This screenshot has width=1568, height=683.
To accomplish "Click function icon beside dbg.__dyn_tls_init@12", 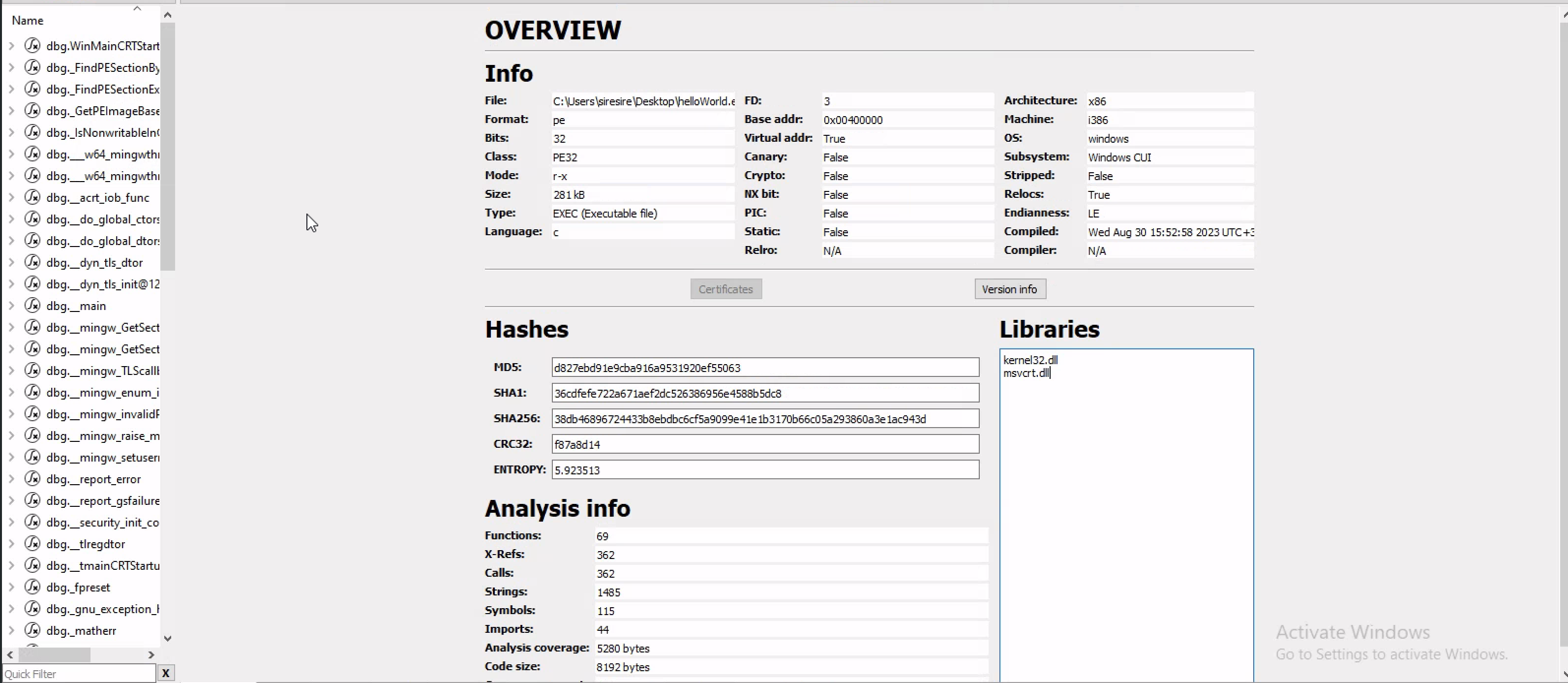I will (x=32, y=283).
